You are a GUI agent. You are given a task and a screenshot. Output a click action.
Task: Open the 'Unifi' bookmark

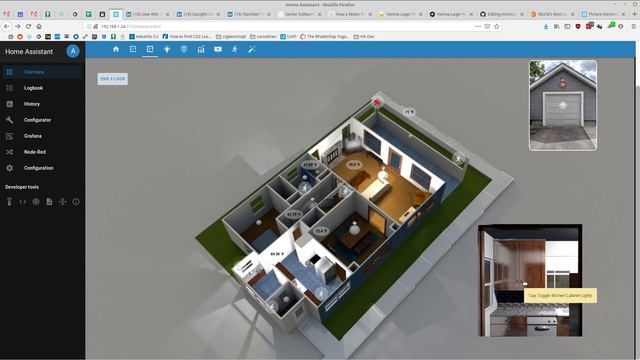tap(288, 36)
